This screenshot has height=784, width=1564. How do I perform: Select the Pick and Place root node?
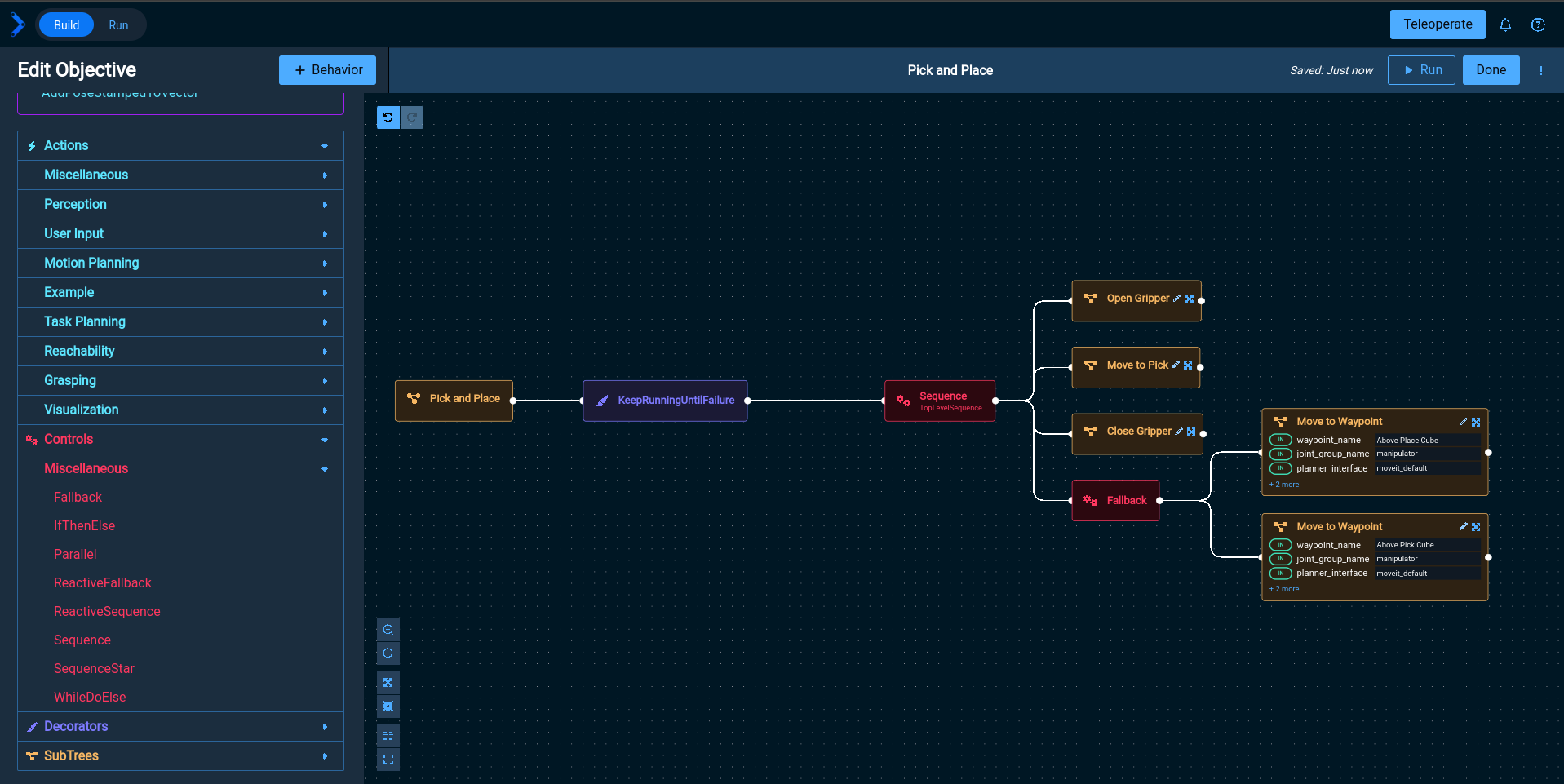pyautogui.click(x=454, y=401)
